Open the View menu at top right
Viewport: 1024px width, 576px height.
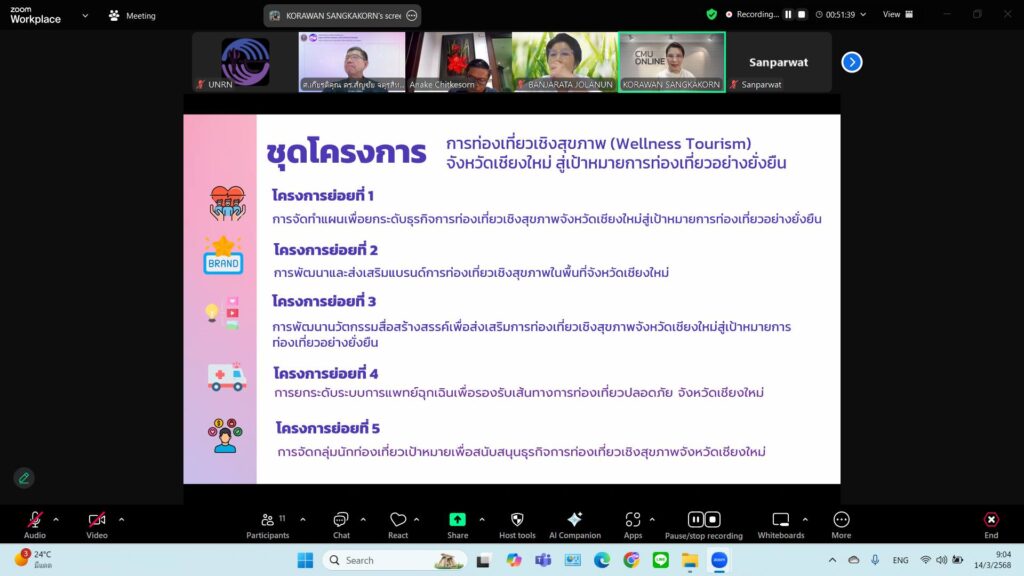(x=896, y=14)
